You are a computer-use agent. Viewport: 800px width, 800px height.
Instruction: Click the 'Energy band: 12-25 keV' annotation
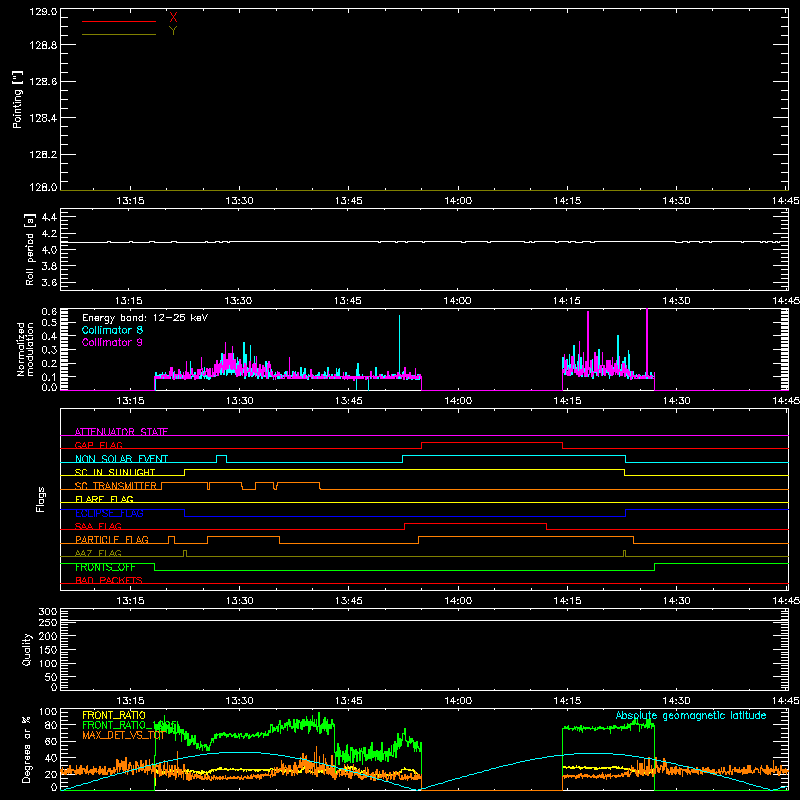145,318
